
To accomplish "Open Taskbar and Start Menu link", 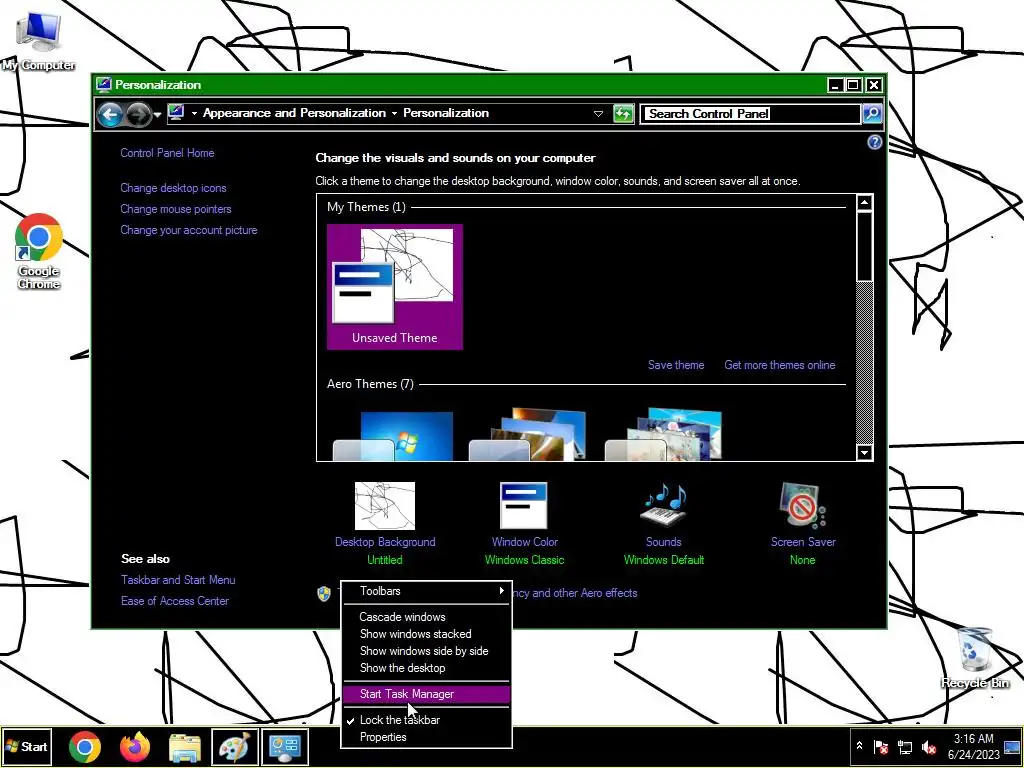I will point(178,580).
